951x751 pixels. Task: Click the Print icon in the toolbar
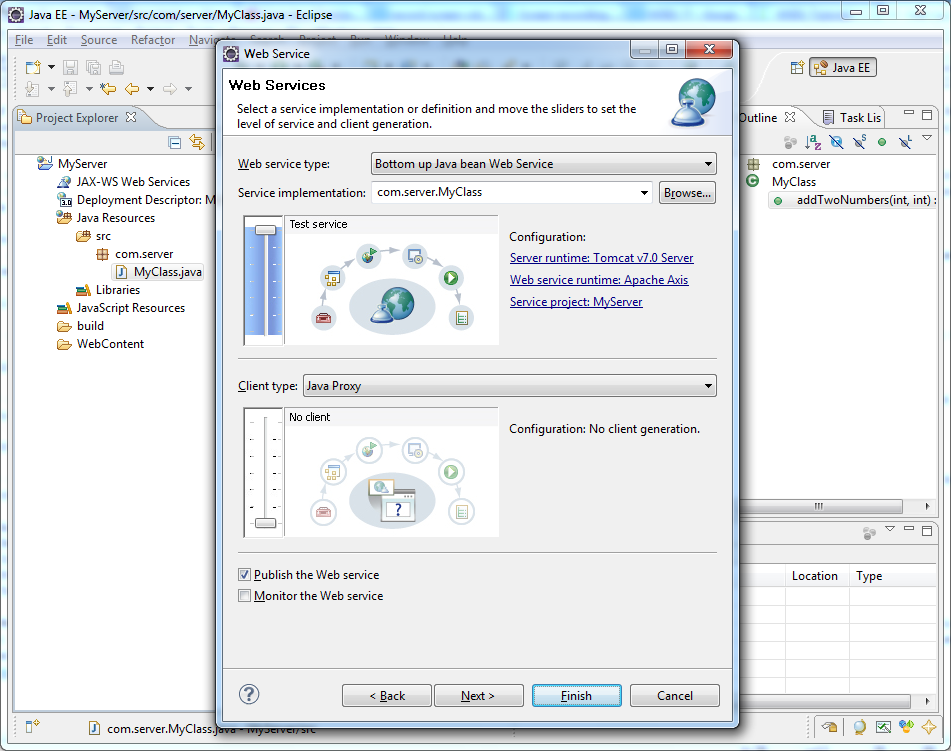point(115,67)
